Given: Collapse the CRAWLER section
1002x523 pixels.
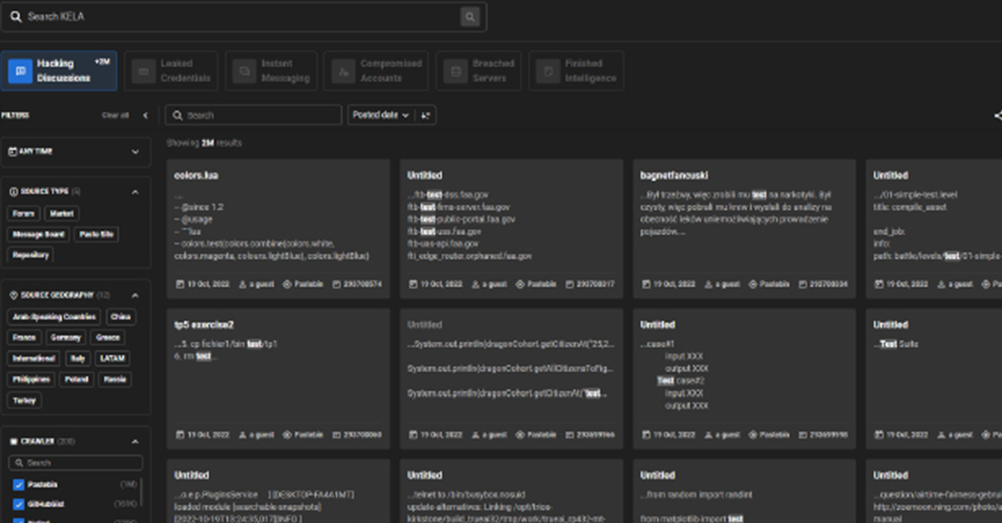Looking at the screenshot, I should [x=135, y=442].
